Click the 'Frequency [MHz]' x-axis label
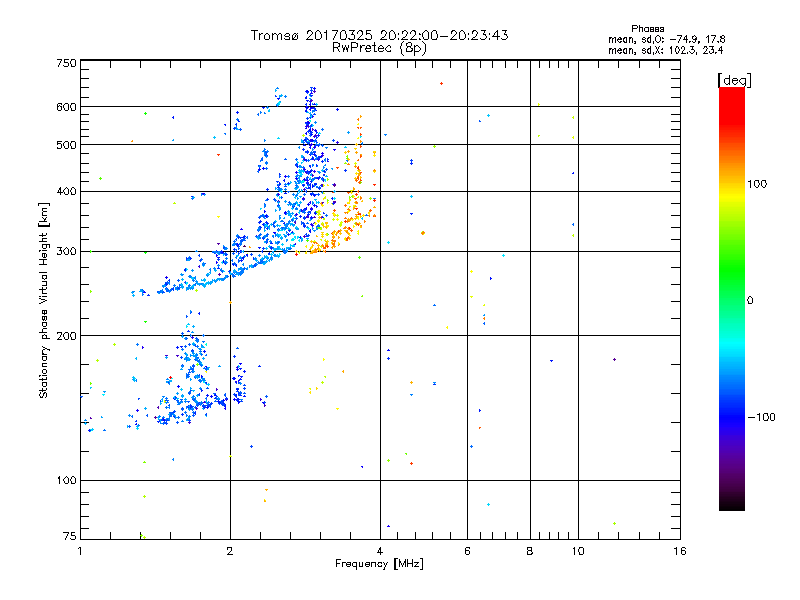 (x=379, y=564)
